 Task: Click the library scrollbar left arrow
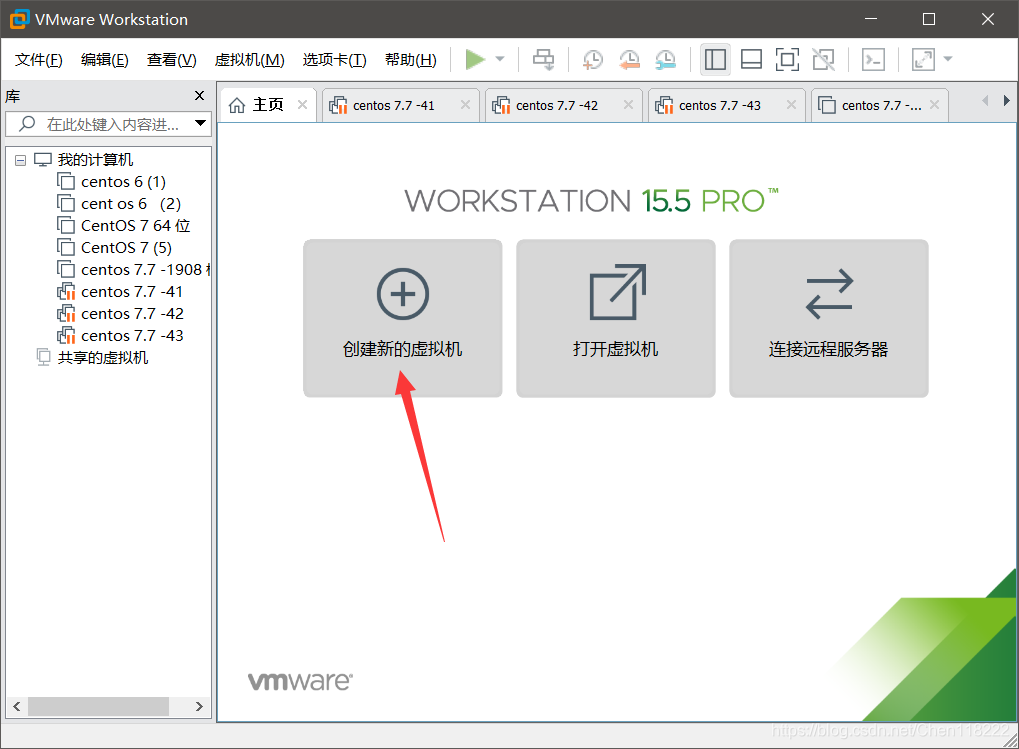click(x=17, y=706)
